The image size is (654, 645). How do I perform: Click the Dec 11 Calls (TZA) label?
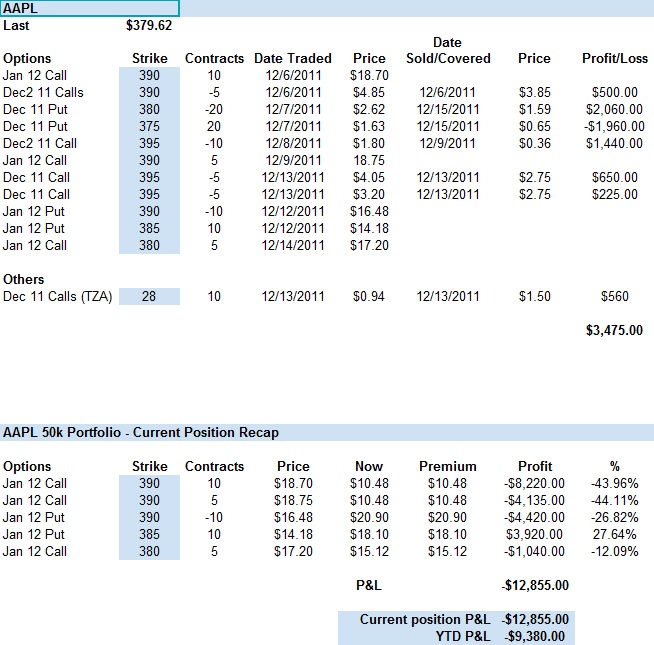(x=60, y=296)
